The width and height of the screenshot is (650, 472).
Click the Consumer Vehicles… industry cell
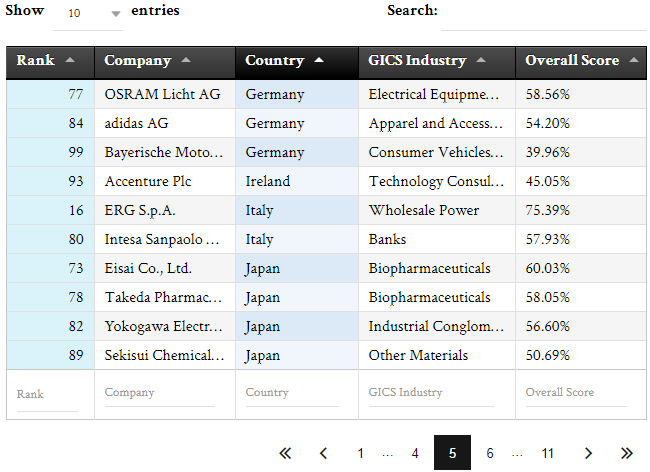[x=437, y=152]
